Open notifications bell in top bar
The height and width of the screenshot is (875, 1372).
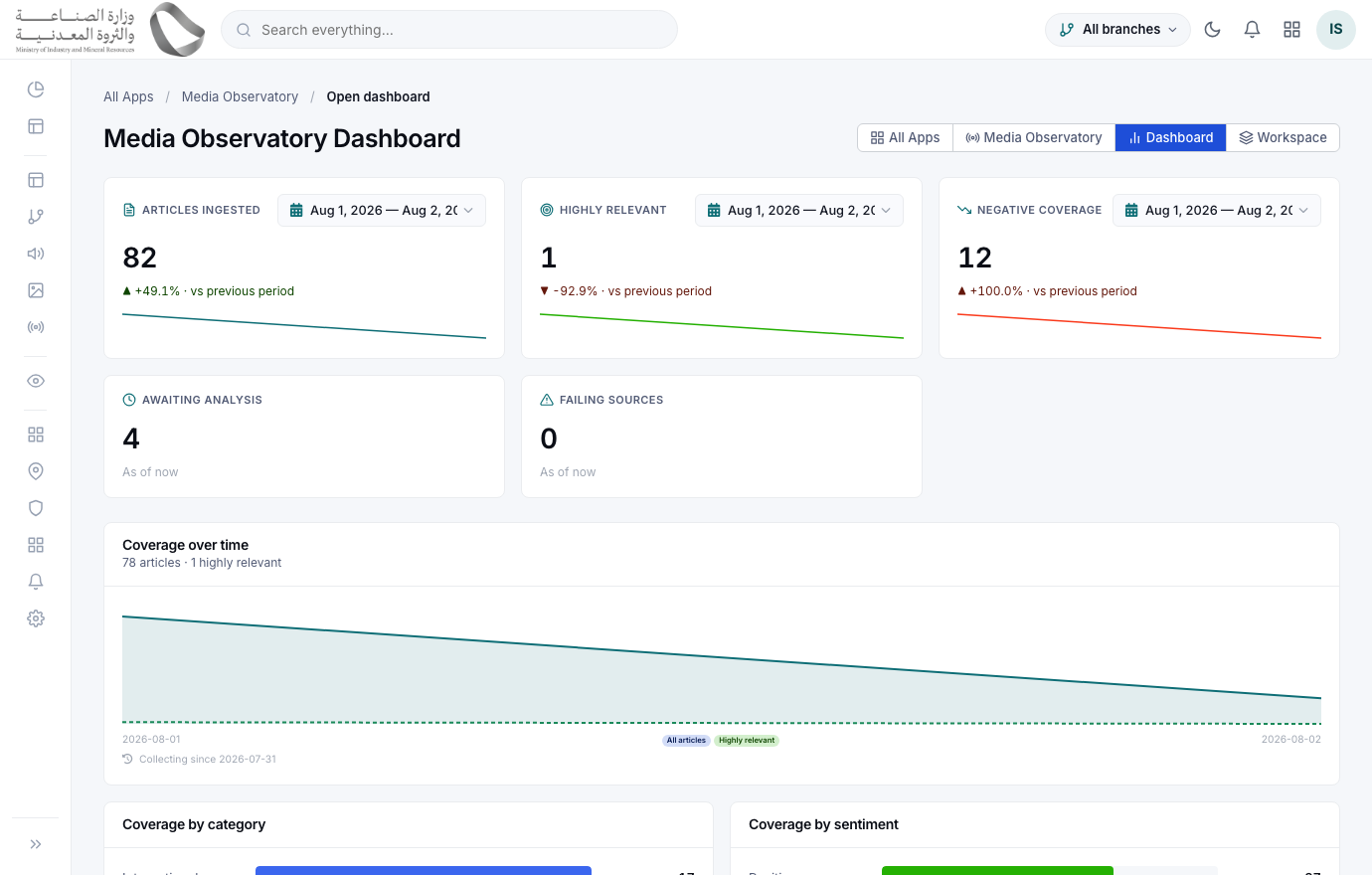(x=1252, y=30)
